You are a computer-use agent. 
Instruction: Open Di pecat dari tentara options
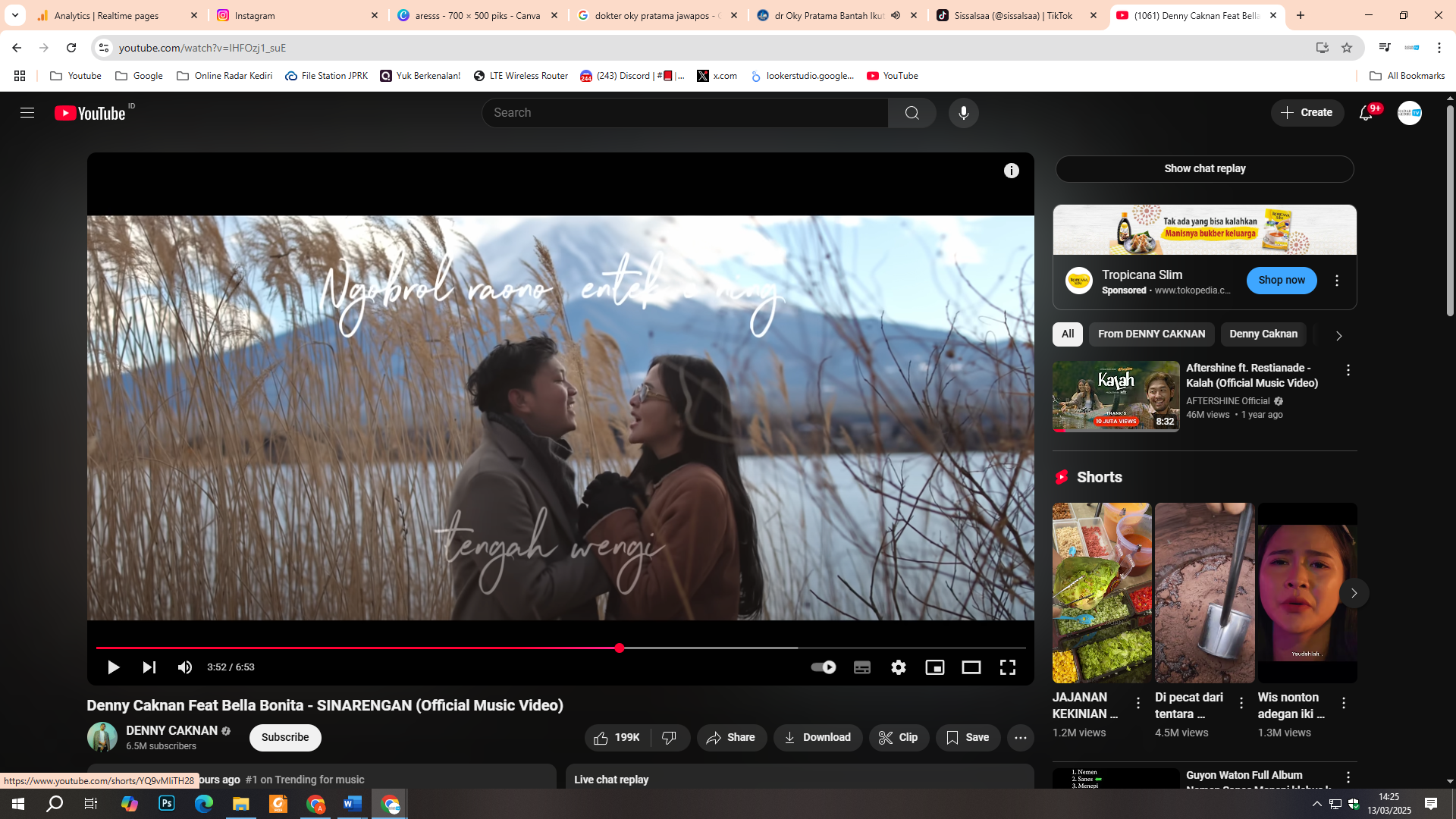[1241, 704]
